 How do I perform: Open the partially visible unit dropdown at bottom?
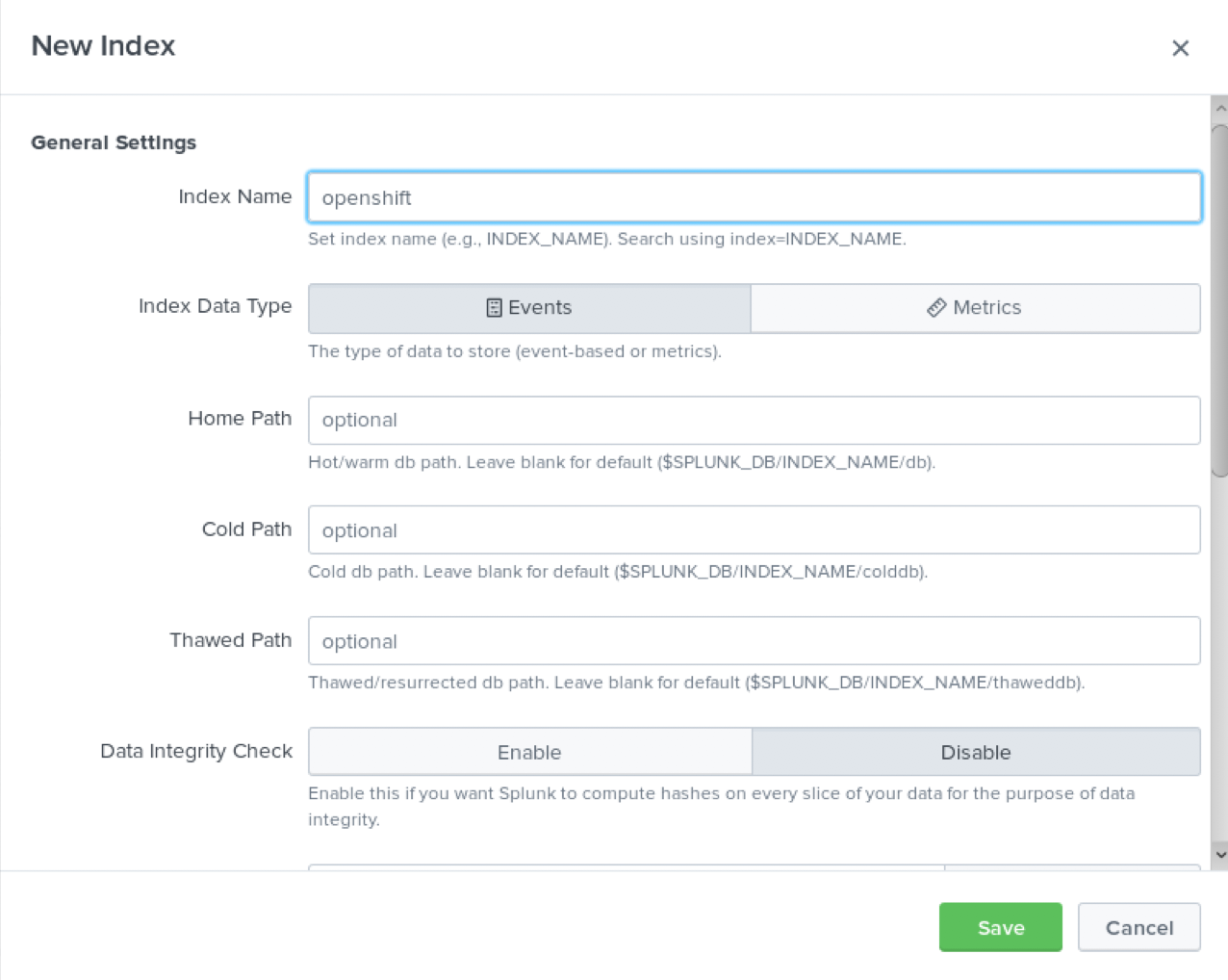point(1071,866)
